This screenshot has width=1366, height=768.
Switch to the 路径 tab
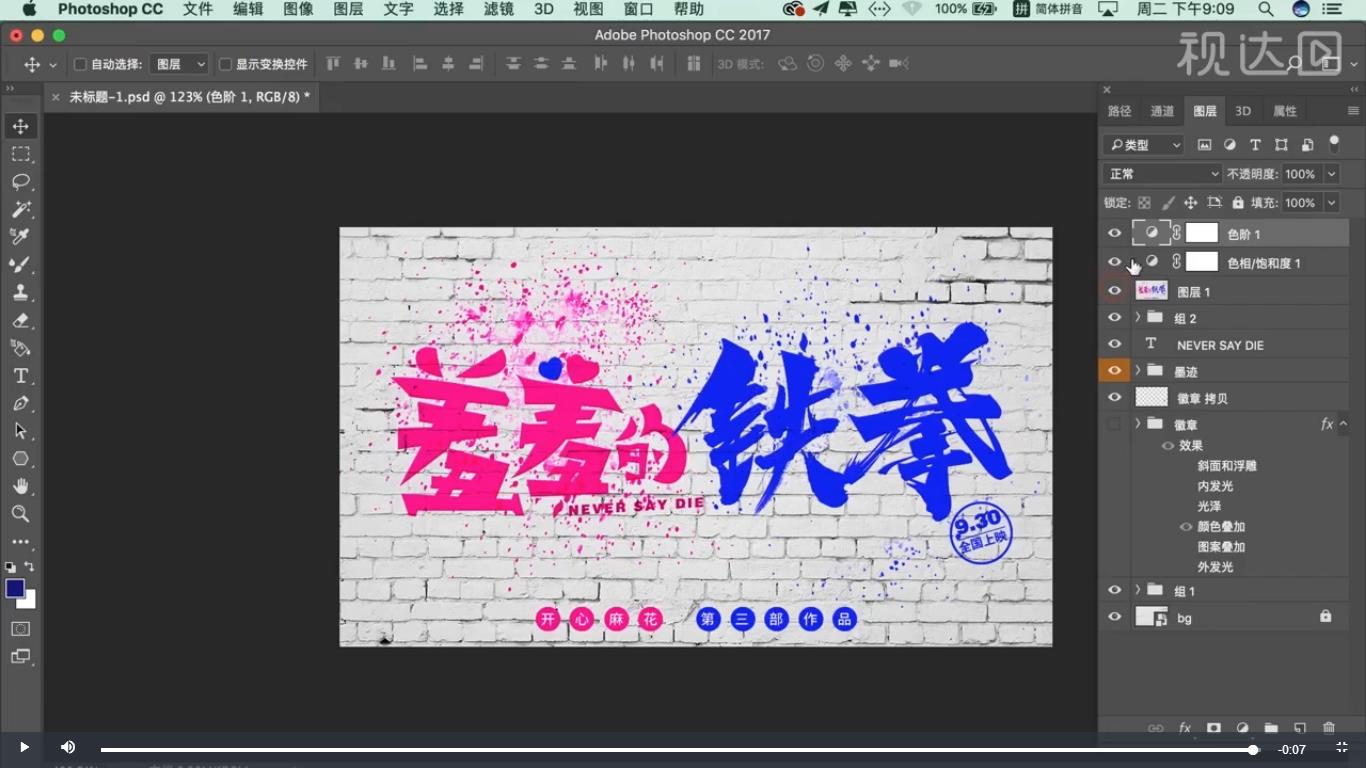pyautogui.click(x=1120, y=111)
